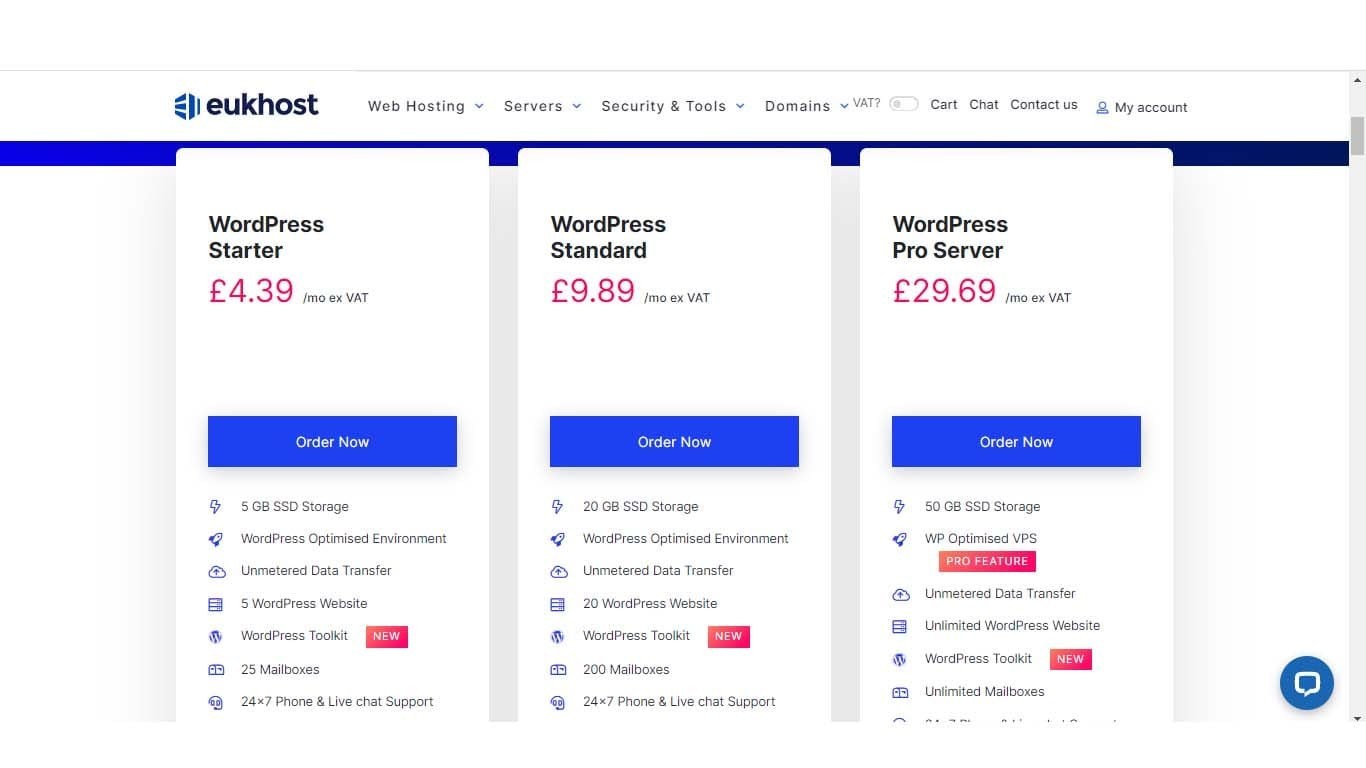Expand the Web Hosting dropdown
The height and width of the screenshot is (768, 1366).
pyautogui.click(x=426, y=106)
